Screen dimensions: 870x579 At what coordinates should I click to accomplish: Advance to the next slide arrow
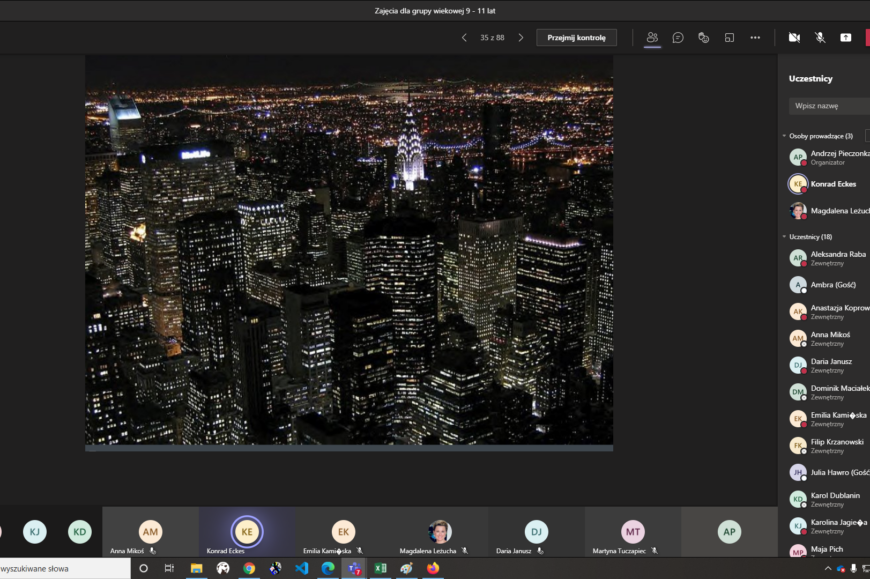pos(520,38)
